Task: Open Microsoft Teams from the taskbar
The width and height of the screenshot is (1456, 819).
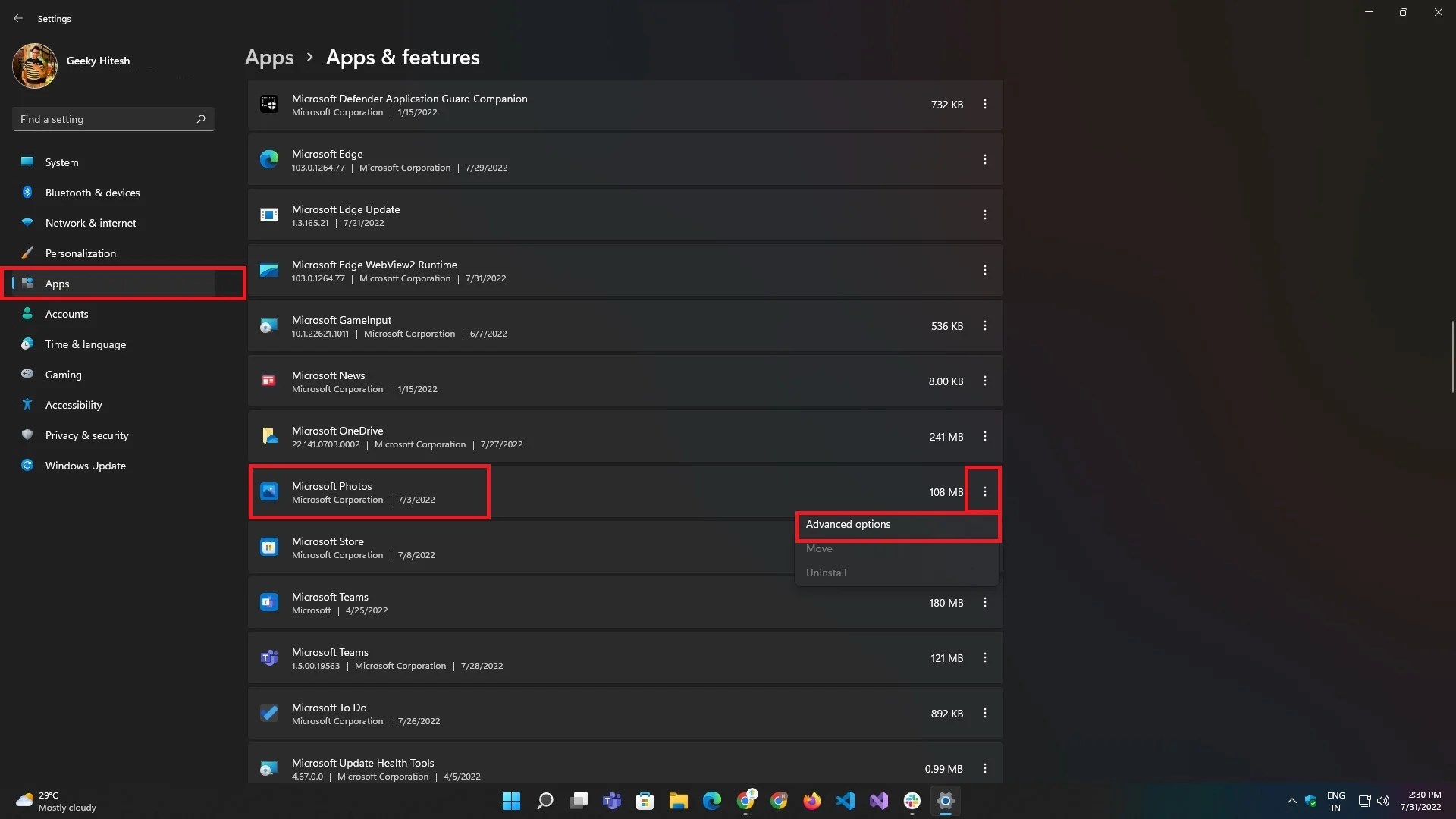Action: click(x=612, y=800)
